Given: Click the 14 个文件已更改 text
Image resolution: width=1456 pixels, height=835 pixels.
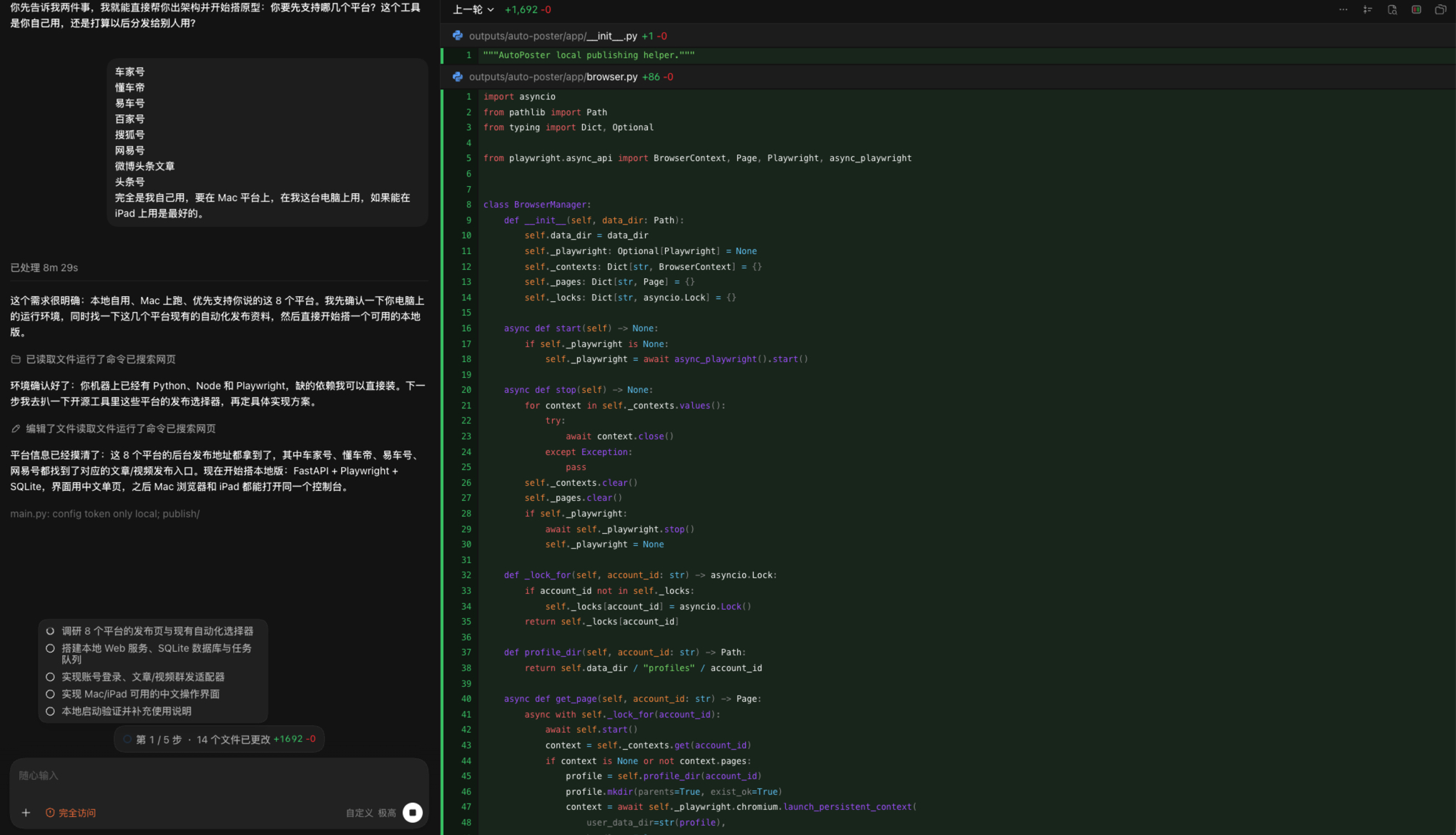Looking at the screenshot, I should (x=233, y=739).
